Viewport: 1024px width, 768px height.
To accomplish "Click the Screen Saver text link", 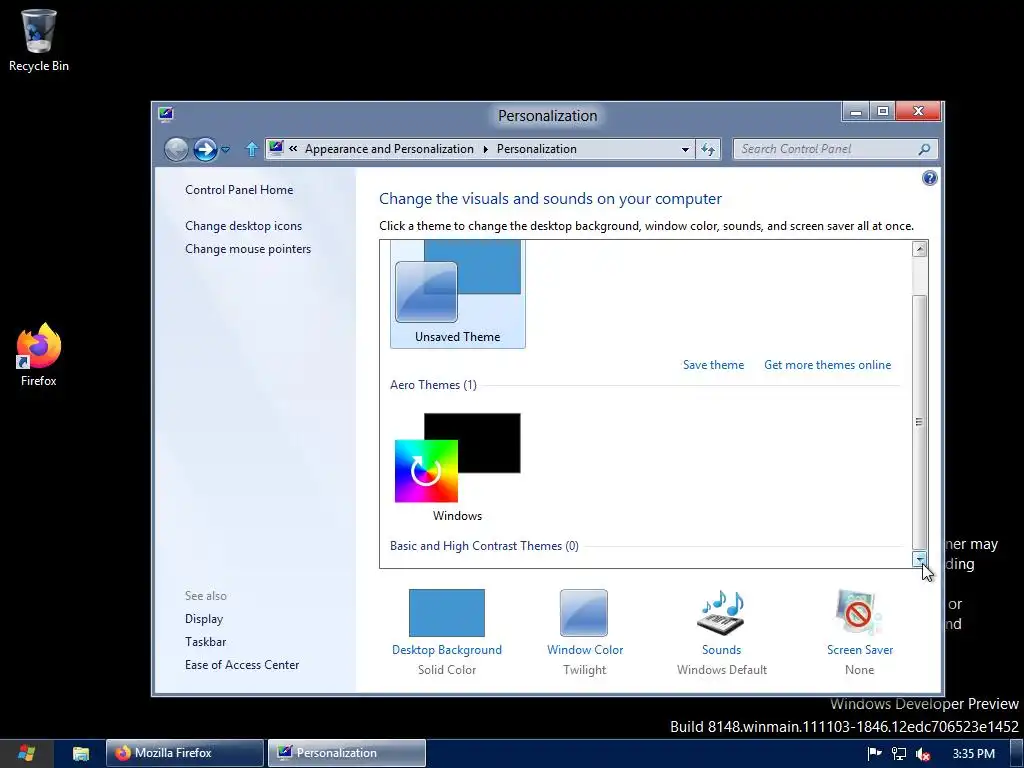I will pyautogui.click(x=860, y=650).
